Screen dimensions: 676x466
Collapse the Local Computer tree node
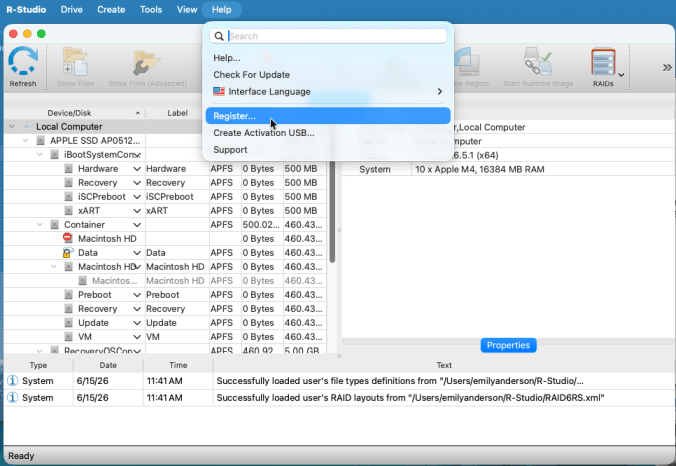pos(12,127)
